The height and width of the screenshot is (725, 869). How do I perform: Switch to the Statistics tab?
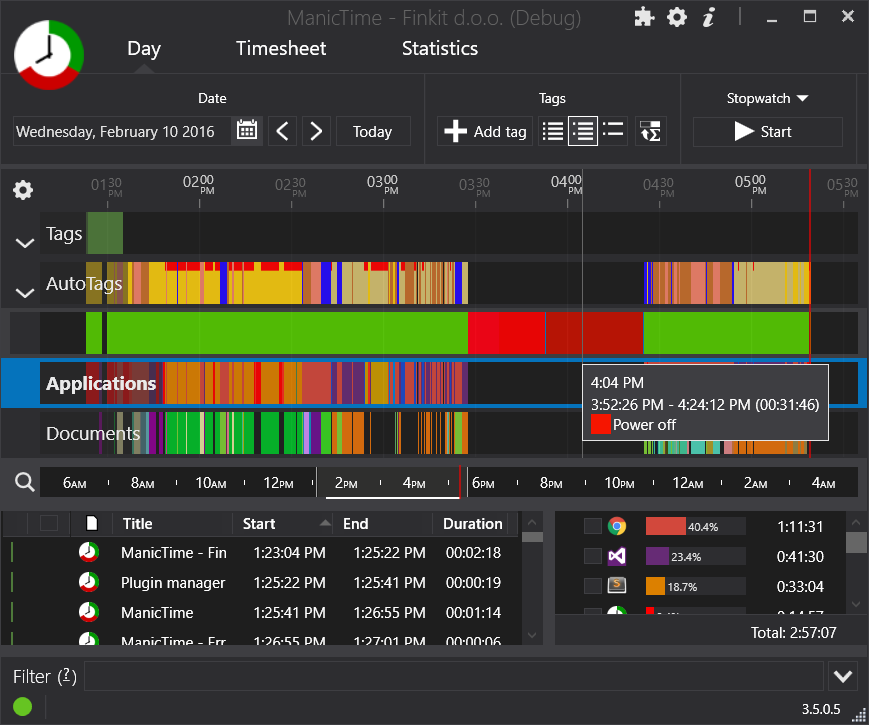(x=439, y=49)
